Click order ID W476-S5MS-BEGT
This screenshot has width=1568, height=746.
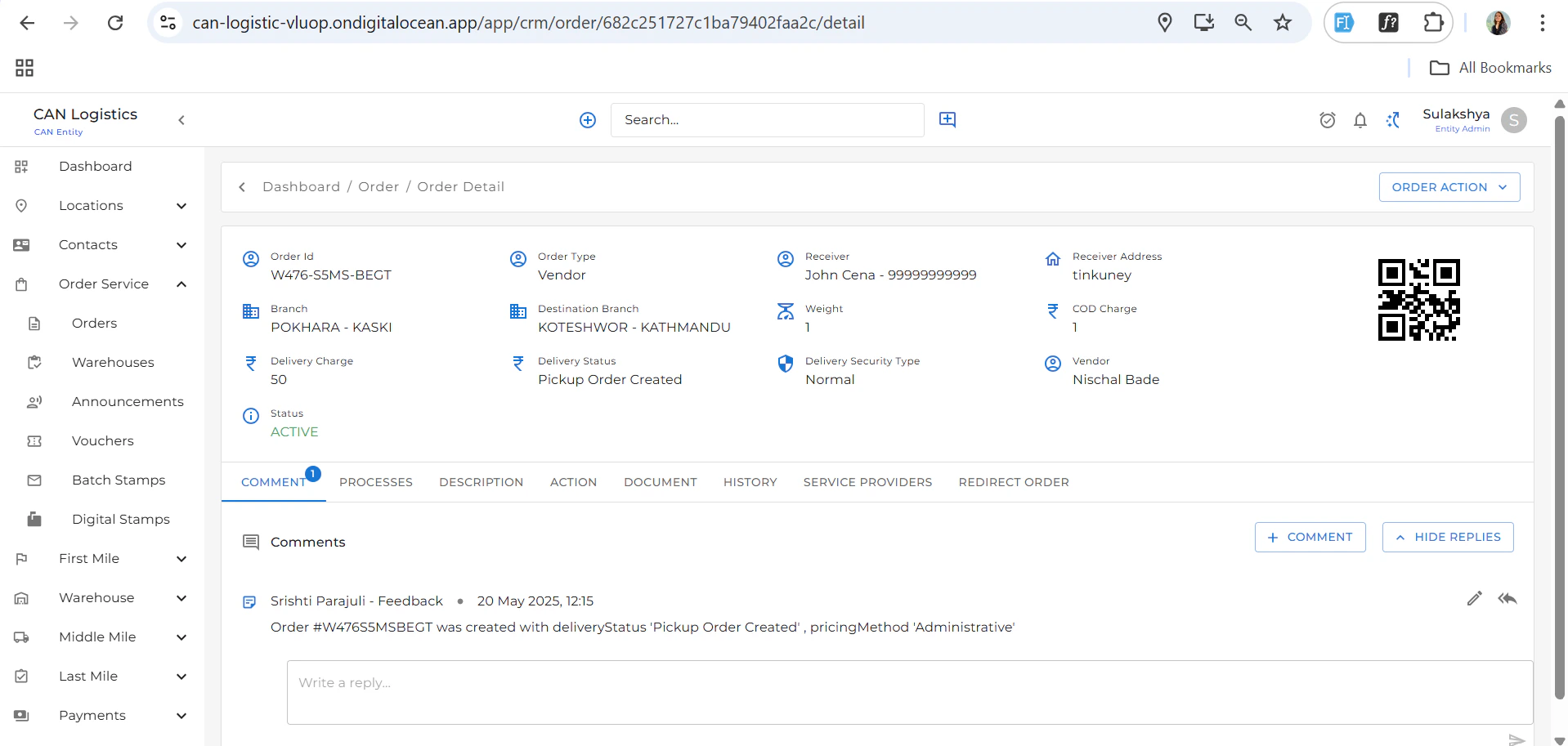(330, 275)
